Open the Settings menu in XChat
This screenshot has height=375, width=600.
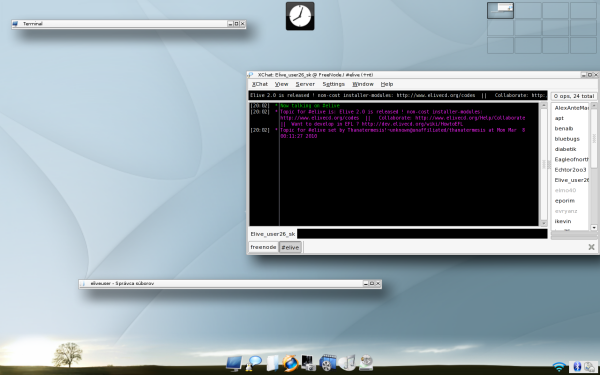pos(333,84)
